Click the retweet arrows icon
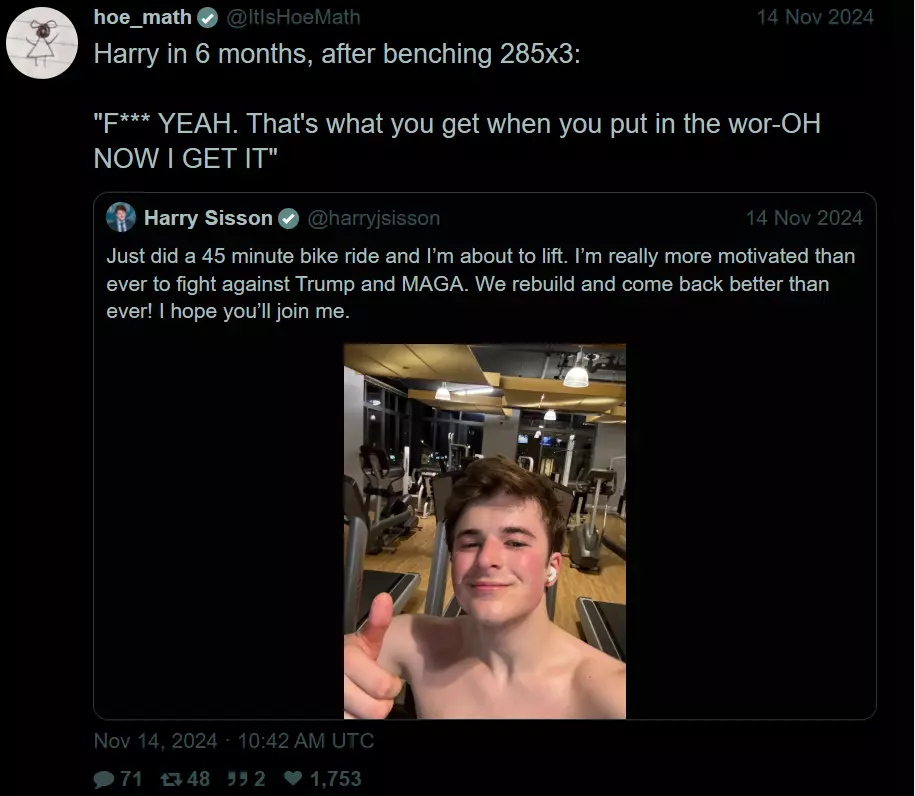Viewport: 915px width, 796px height. [171, 779]
